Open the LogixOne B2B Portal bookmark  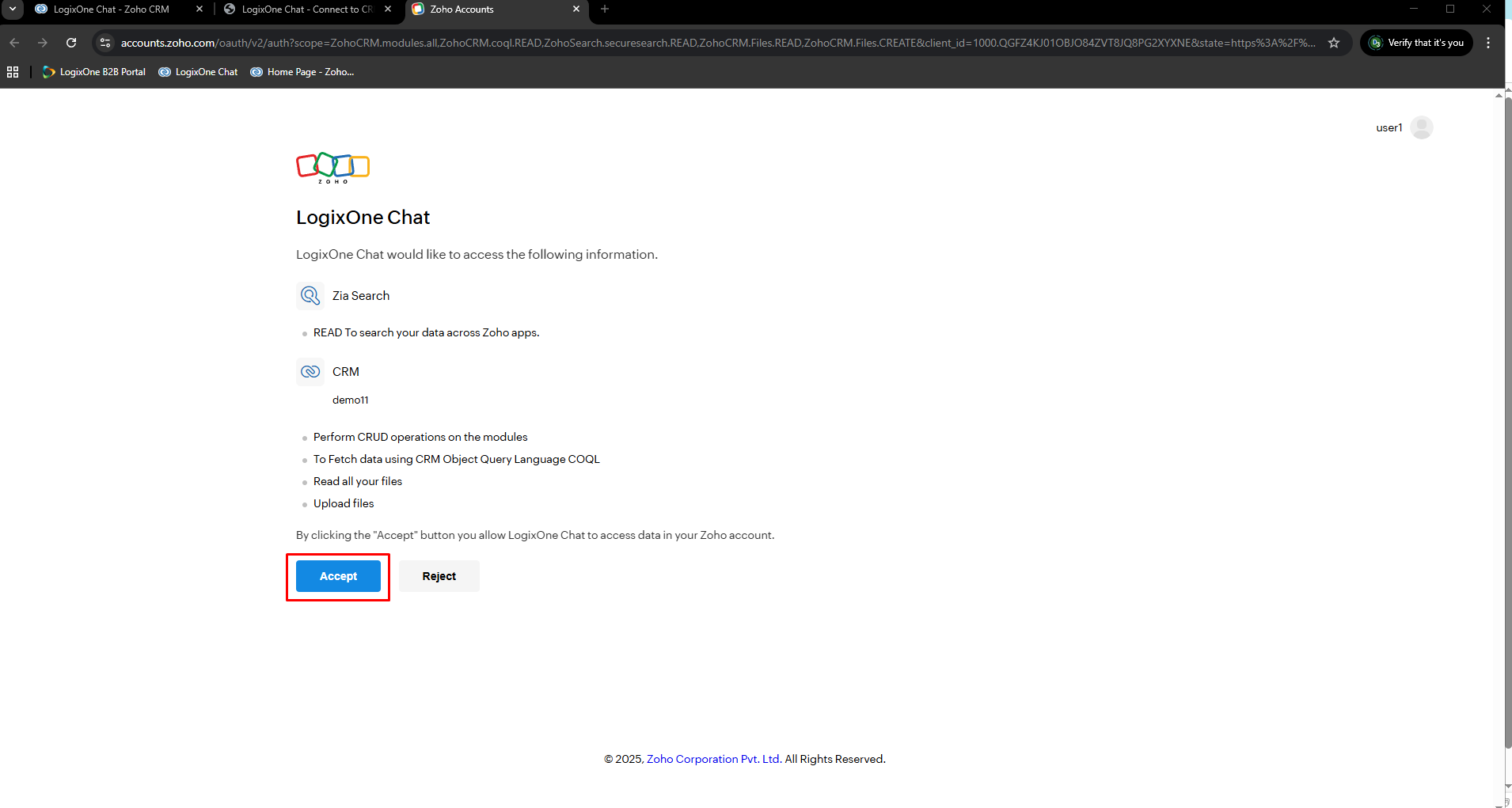[x=94, y=72]
